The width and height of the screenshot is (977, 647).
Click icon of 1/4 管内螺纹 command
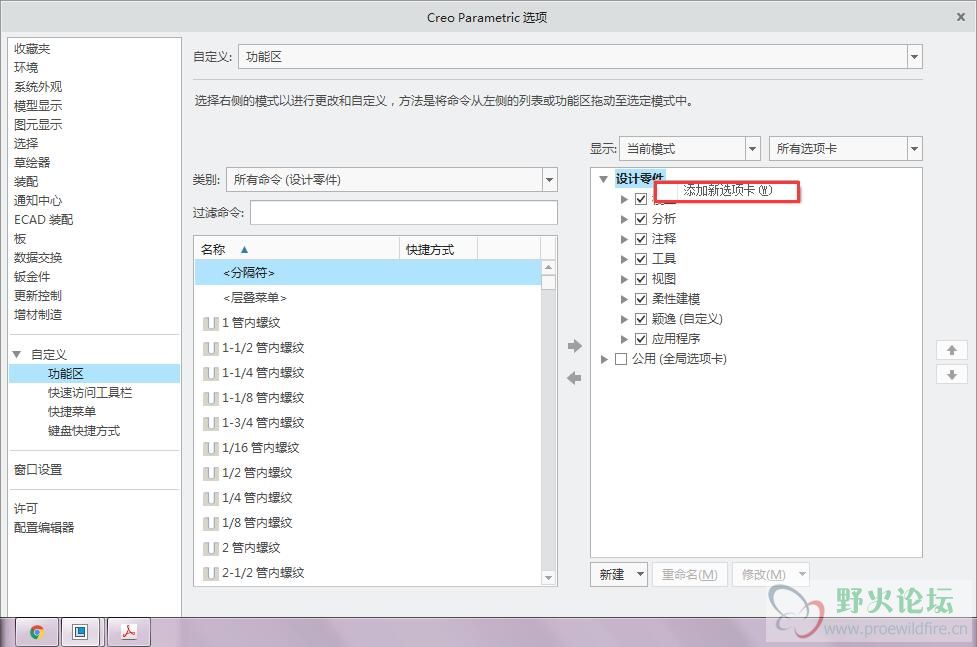(x=211, y=497)
